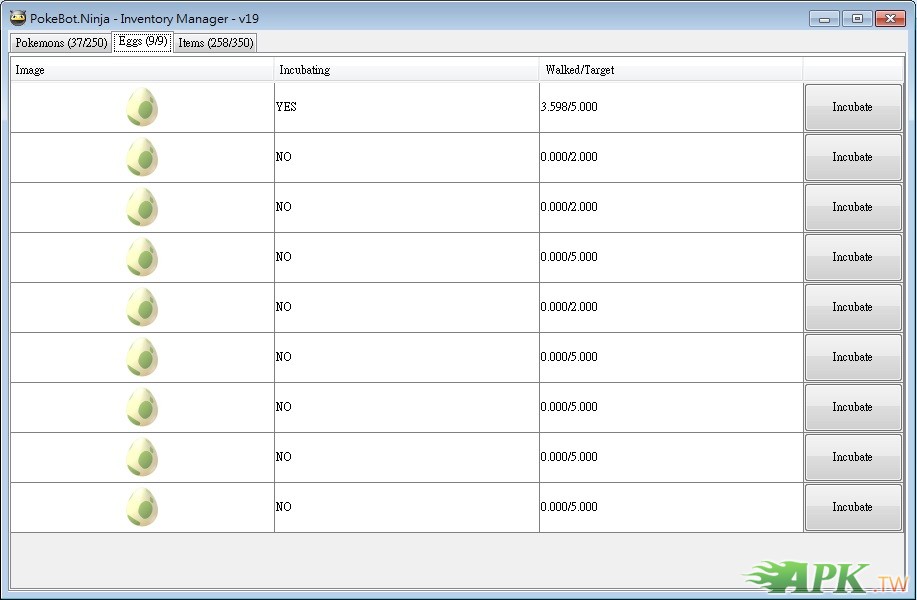Click the third row's egg icon
917x600 pixels.
[x=142, y=207]
